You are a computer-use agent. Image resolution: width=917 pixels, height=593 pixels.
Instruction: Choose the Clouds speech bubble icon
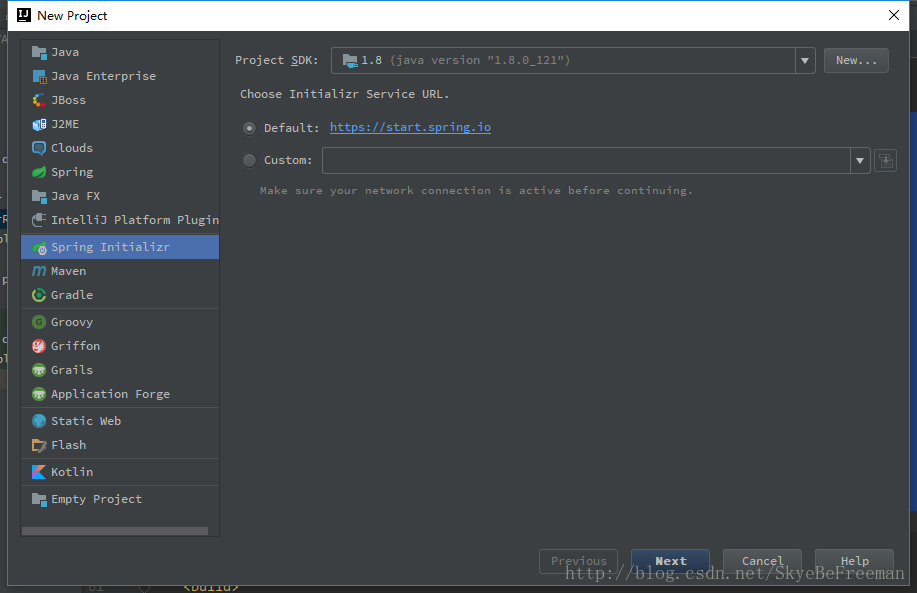(39, 148)
